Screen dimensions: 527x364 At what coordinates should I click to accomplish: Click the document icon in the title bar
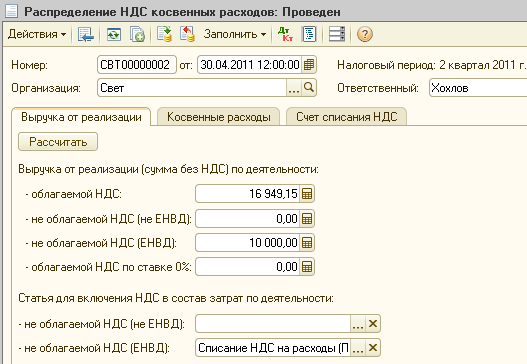tap(11, 11)
